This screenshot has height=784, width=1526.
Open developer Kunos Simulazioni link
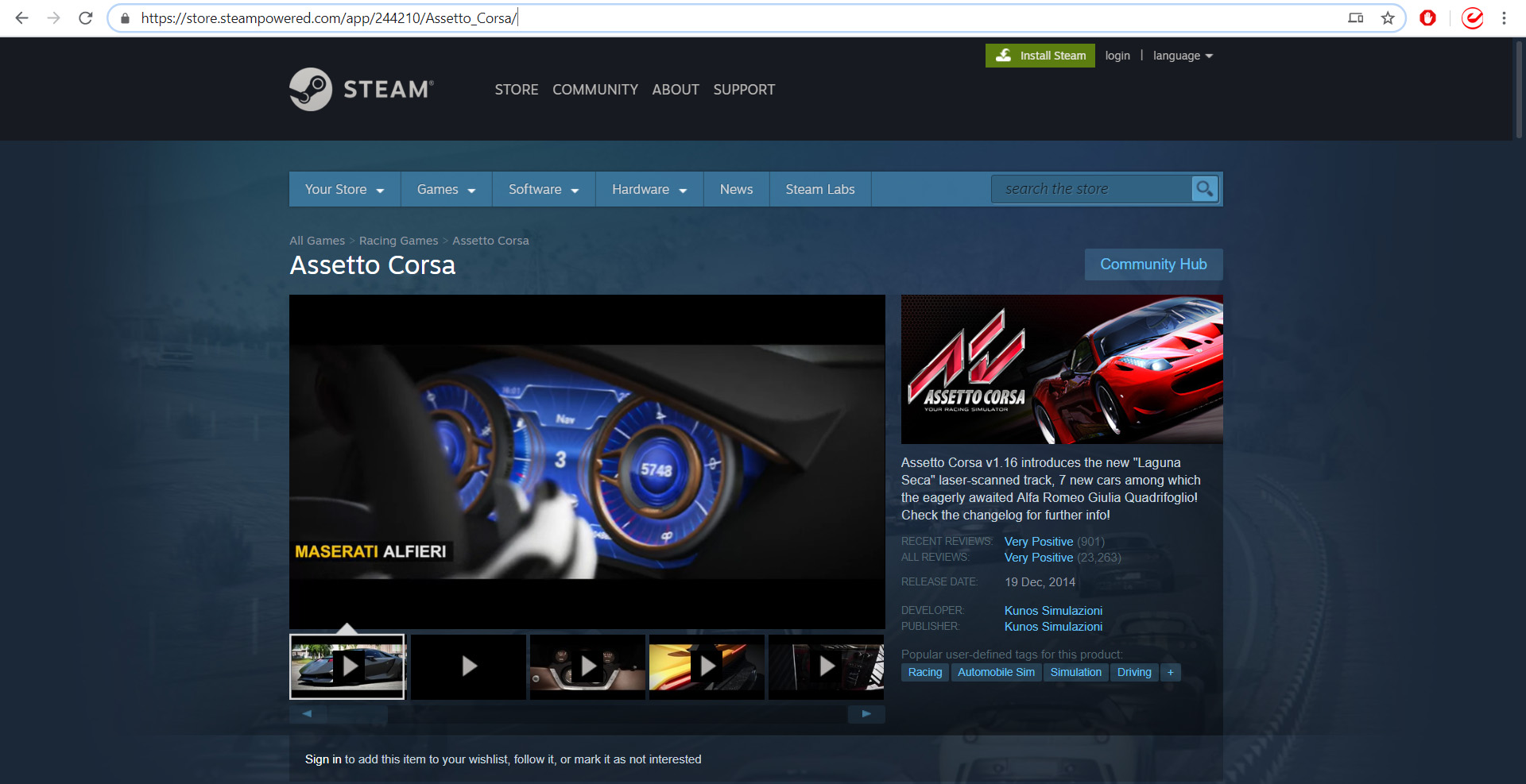point(1053,611)
